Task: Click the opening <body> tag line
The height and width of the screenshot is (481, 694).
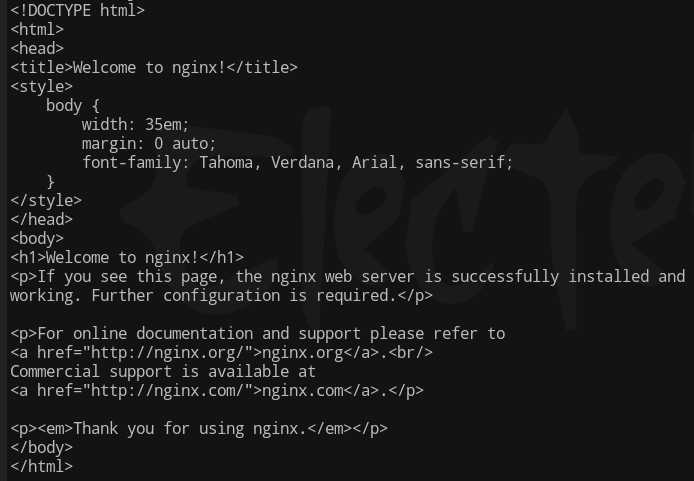Action: (x=37, y=239)
